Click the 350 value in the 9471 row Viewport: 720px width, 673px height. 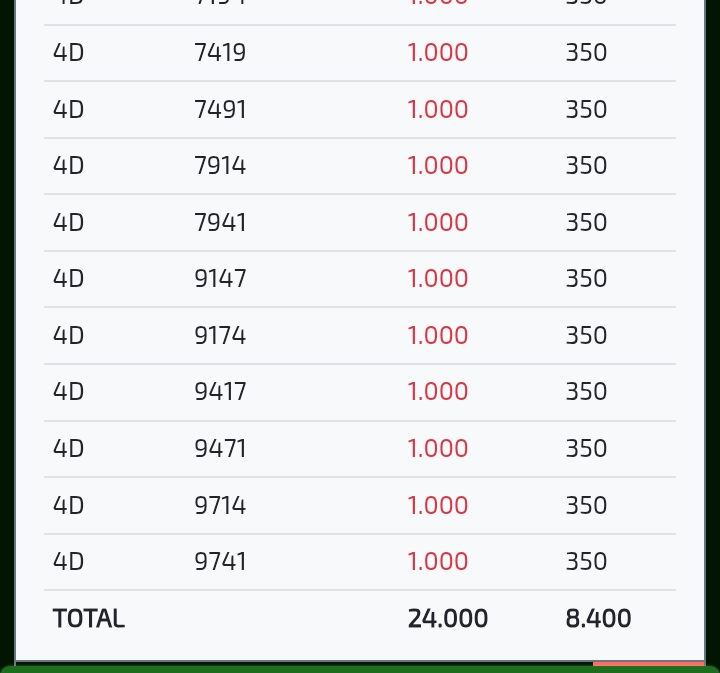click(x=586, y=448)
